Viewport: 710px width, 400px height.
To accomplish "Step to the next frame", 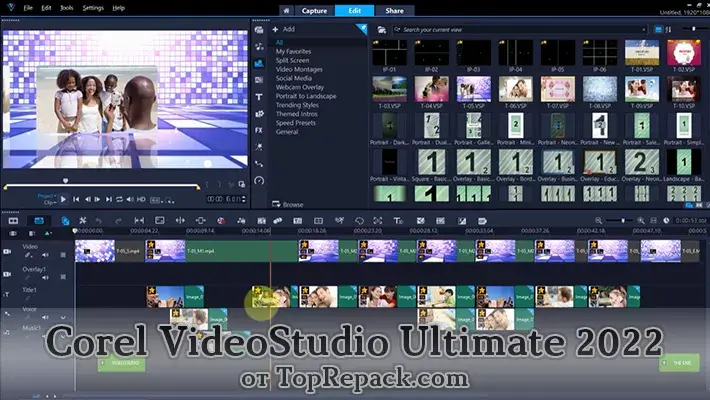I will click(97, 199).
